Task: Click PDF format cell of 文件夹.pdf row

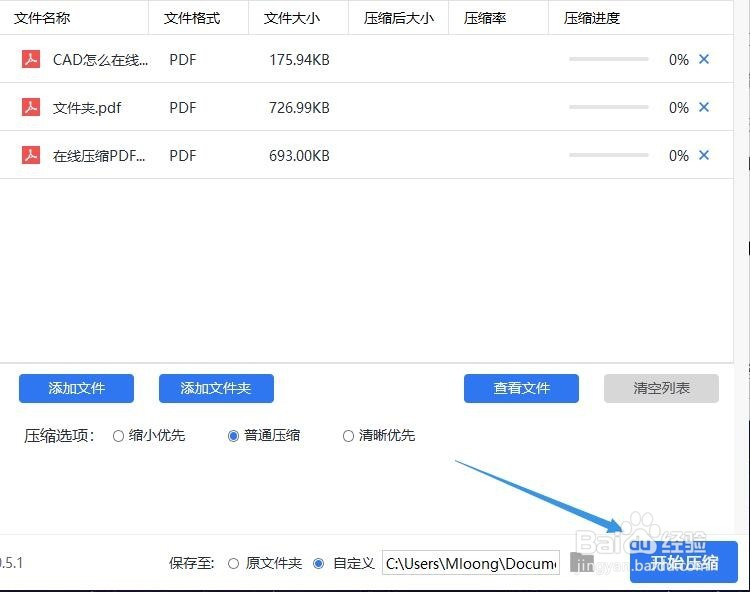Action: coord(183,108)
